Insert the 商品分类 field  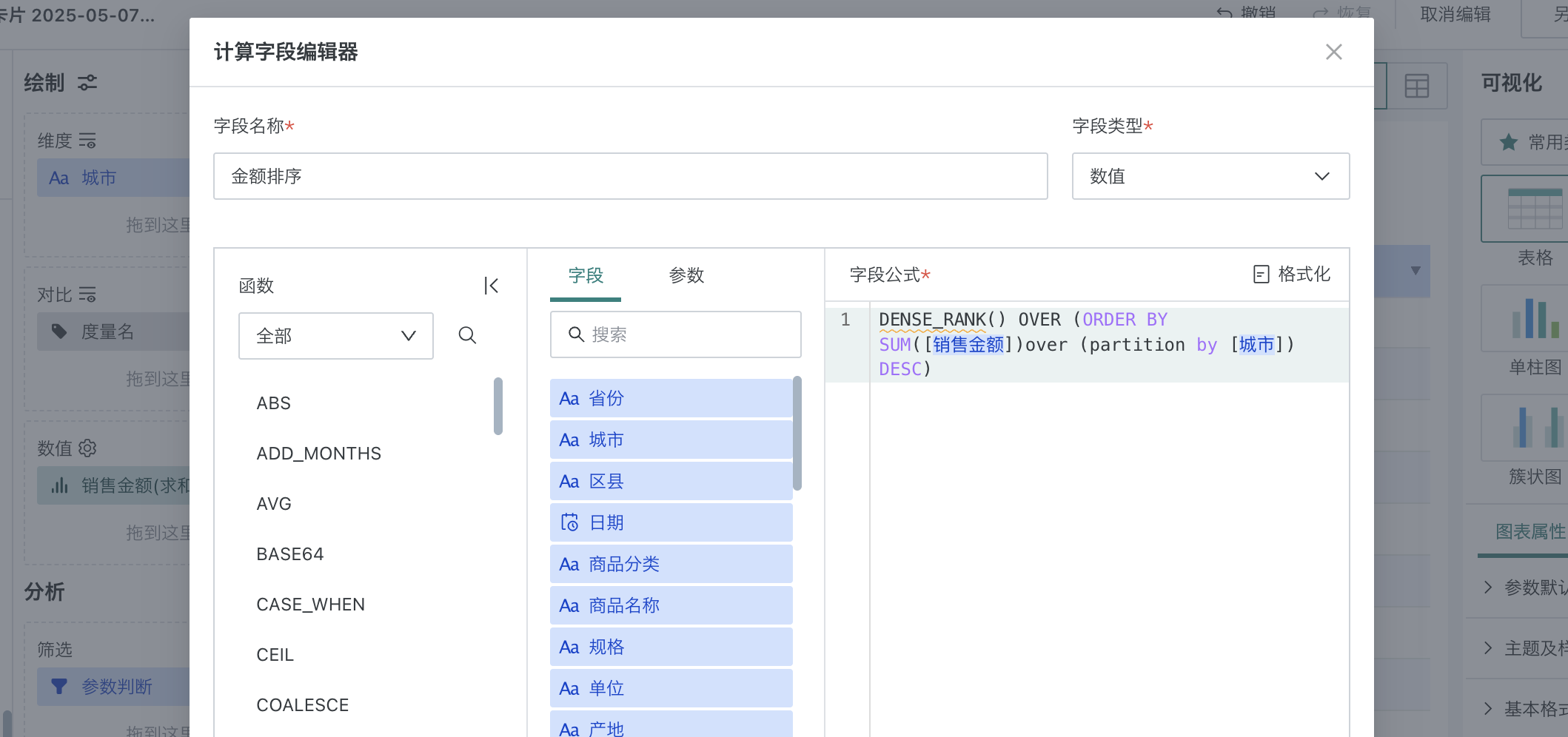(671, 564)
